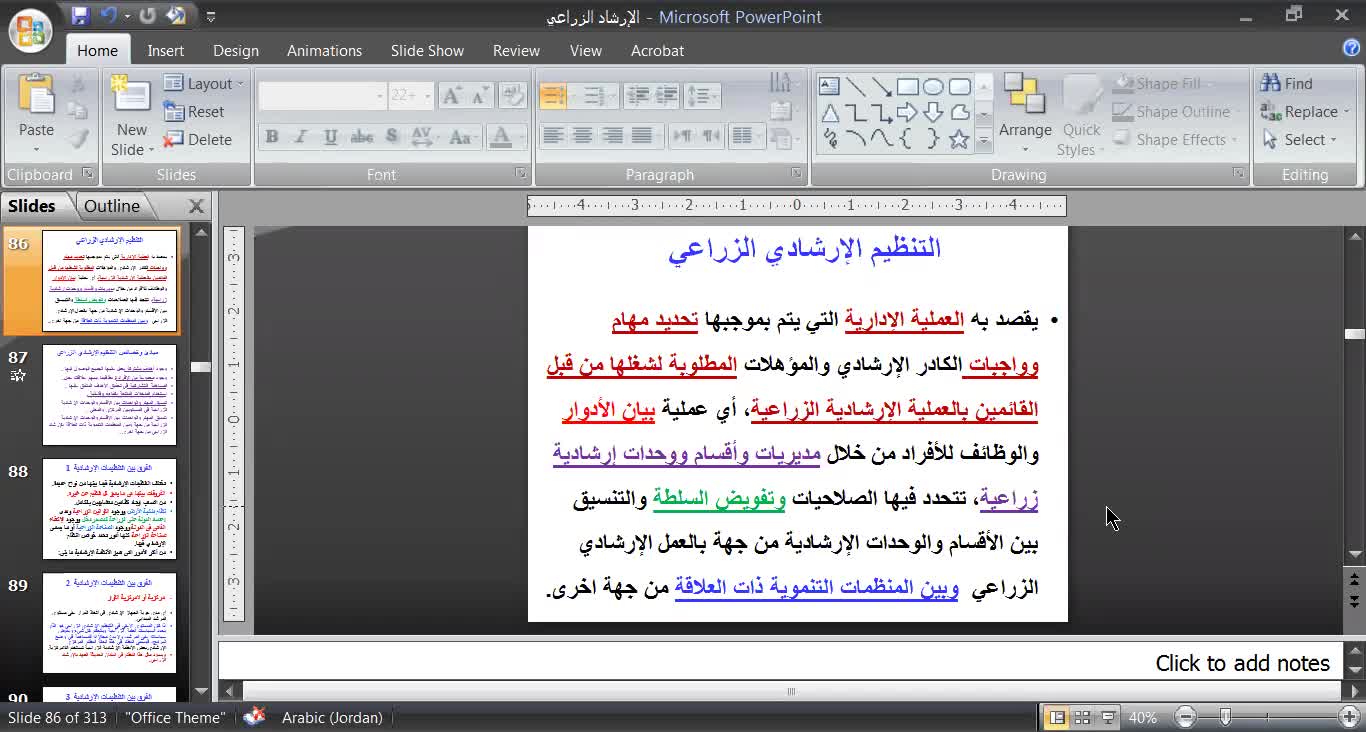Align text right
1366x732 pixels.
pos(612,136)
